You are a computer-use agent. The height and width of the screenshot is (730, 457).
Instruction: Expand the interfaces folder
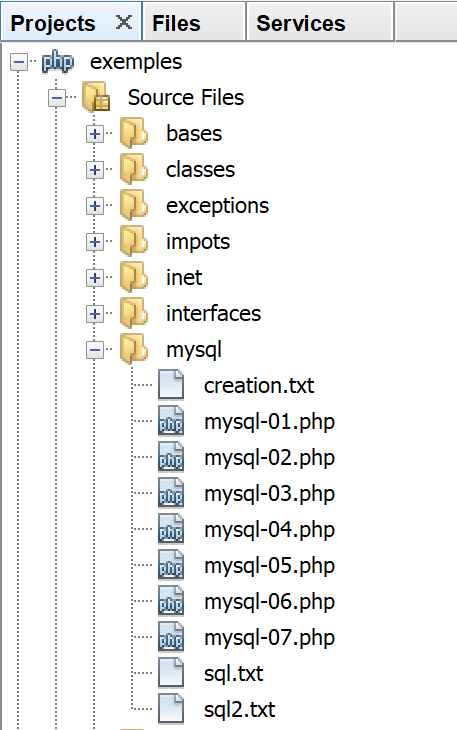95,314
